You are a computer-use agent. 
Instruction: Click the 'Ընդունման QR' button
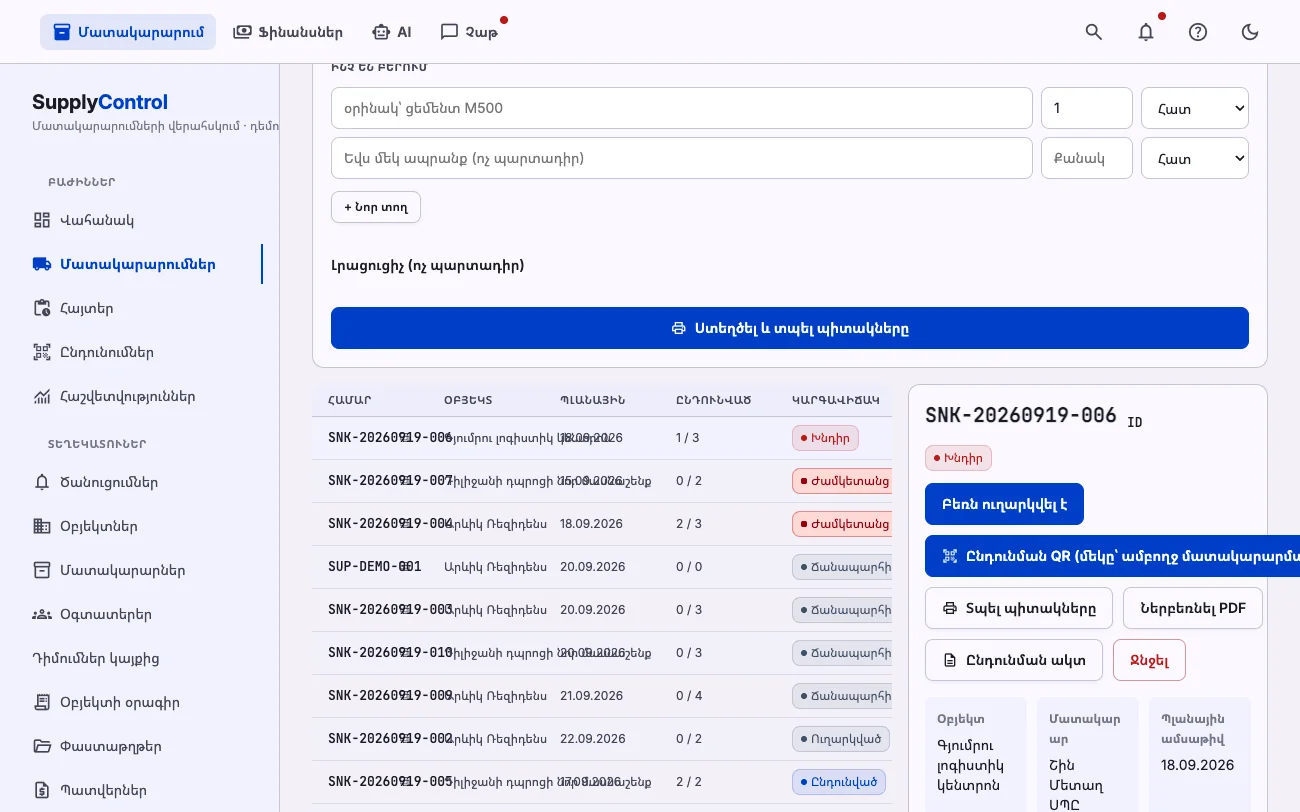coord(1112,556)
